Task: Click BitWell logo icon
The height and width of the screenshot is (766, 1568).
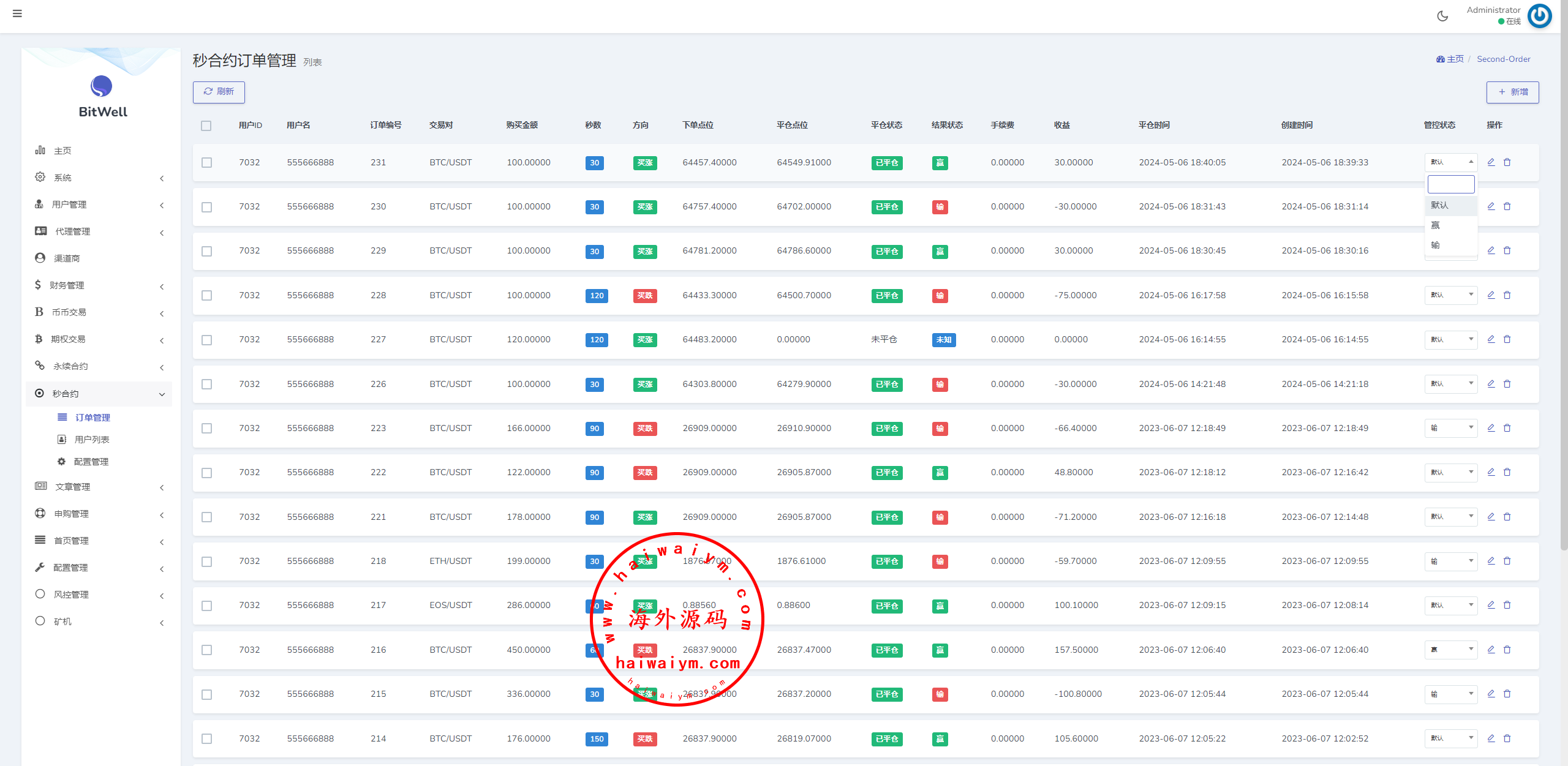Action: pos(102,86)
